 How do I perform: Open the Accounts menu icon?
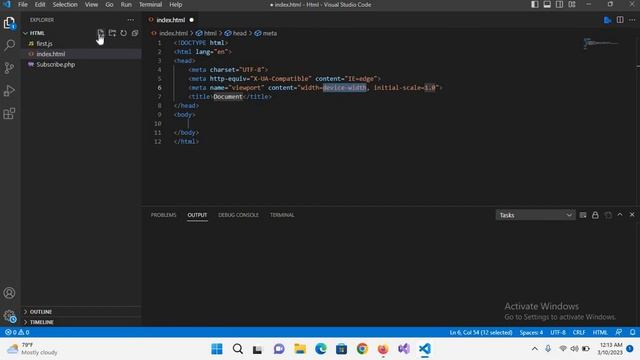9,293
